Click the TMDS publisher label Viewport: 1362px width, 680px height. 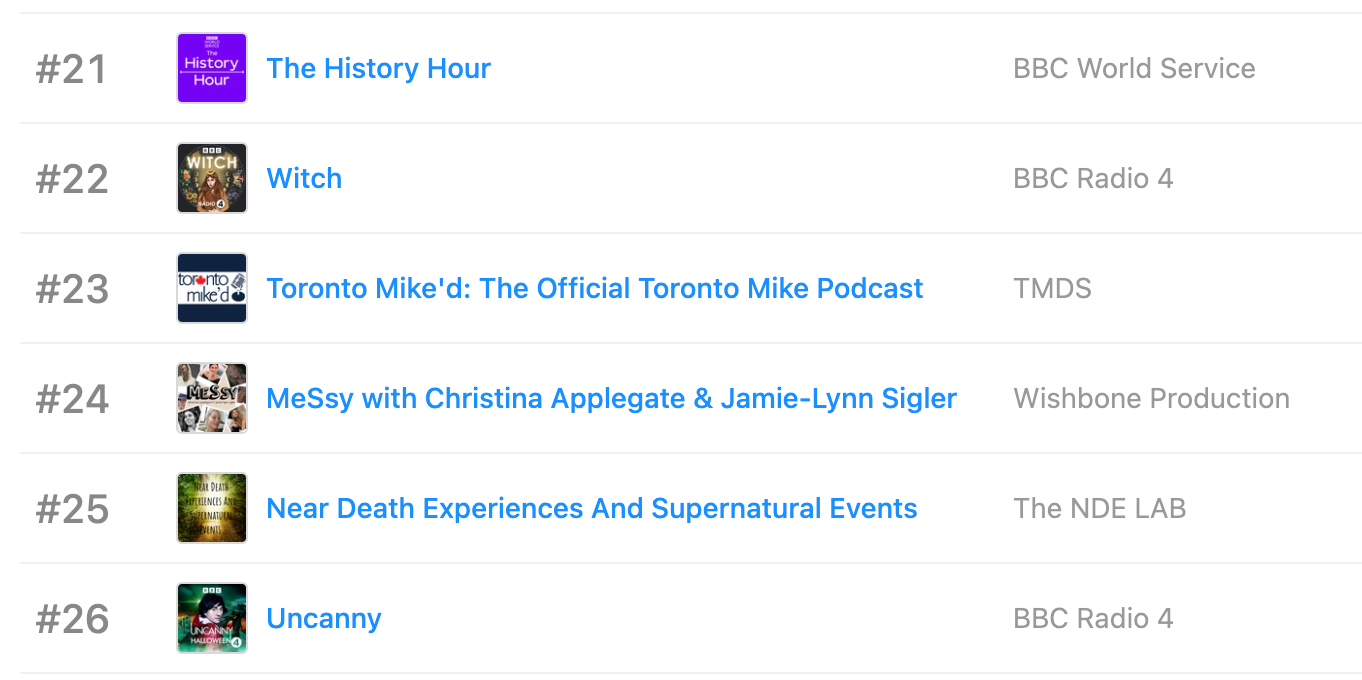1052,288
